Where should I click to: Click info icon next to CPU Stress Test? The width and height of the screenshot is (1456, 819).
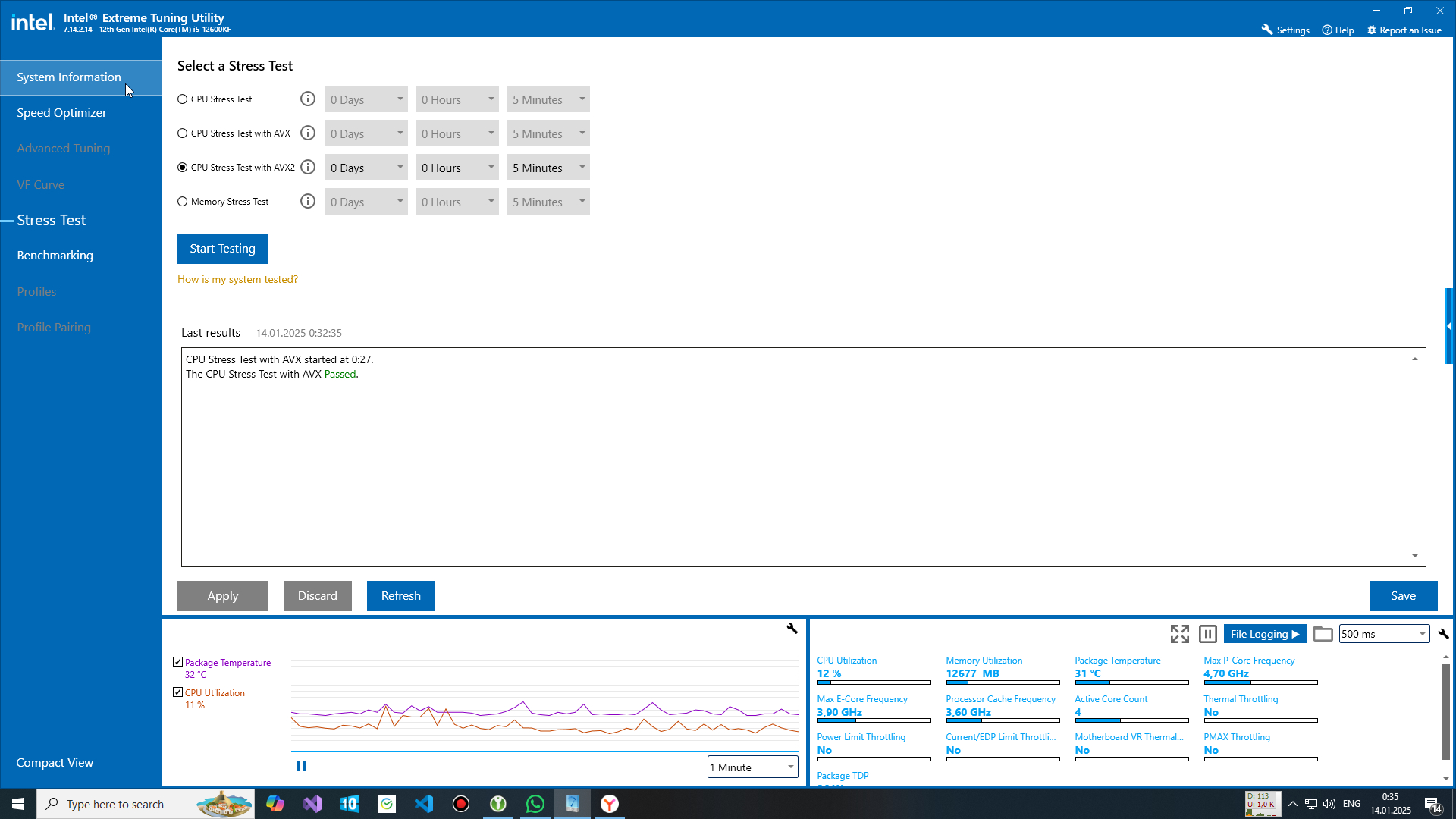(x=307, y=99)
